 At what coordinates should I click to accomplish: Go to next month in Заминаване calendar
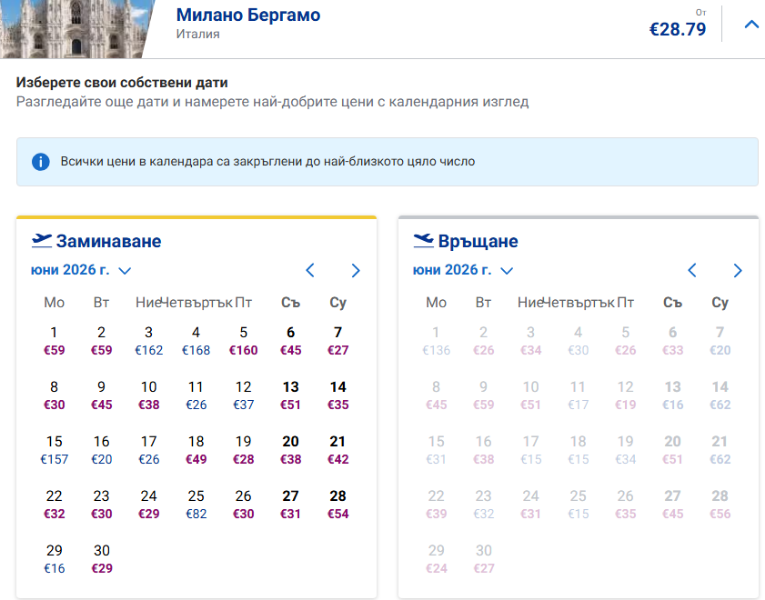(x=356, y=270)
